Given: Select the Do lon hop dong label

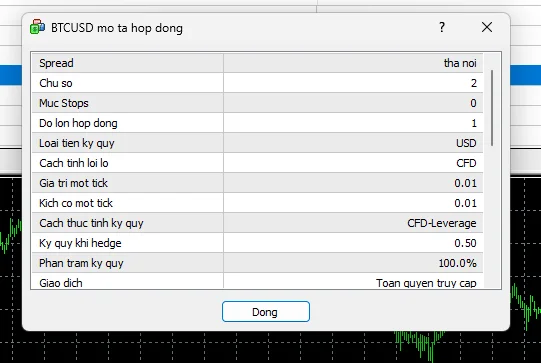Looking at the screenshot, I should pos(78,123).
